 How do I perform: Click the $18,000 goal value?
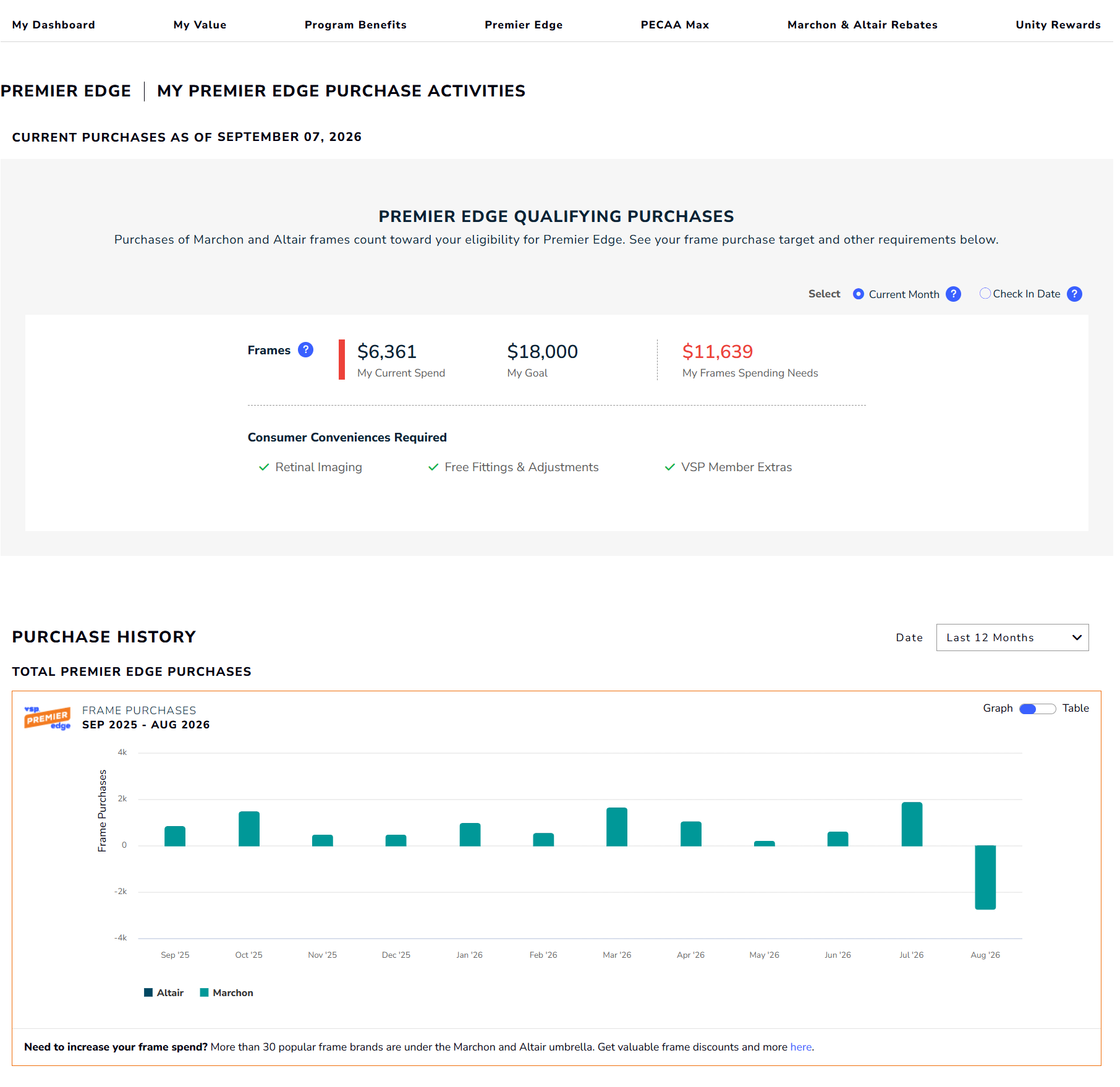[x=543, y=352]
